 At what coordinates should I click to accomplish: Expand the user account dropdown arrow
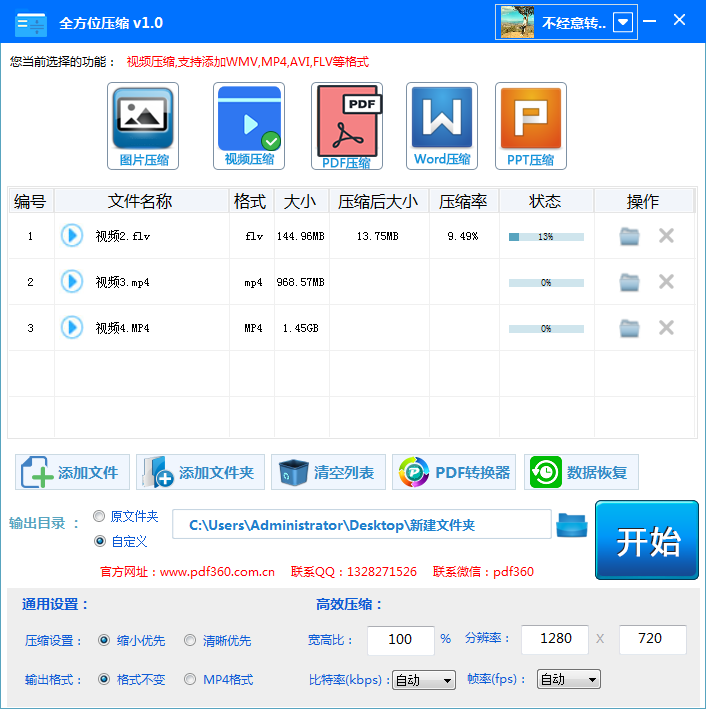[x=623, y=22]
